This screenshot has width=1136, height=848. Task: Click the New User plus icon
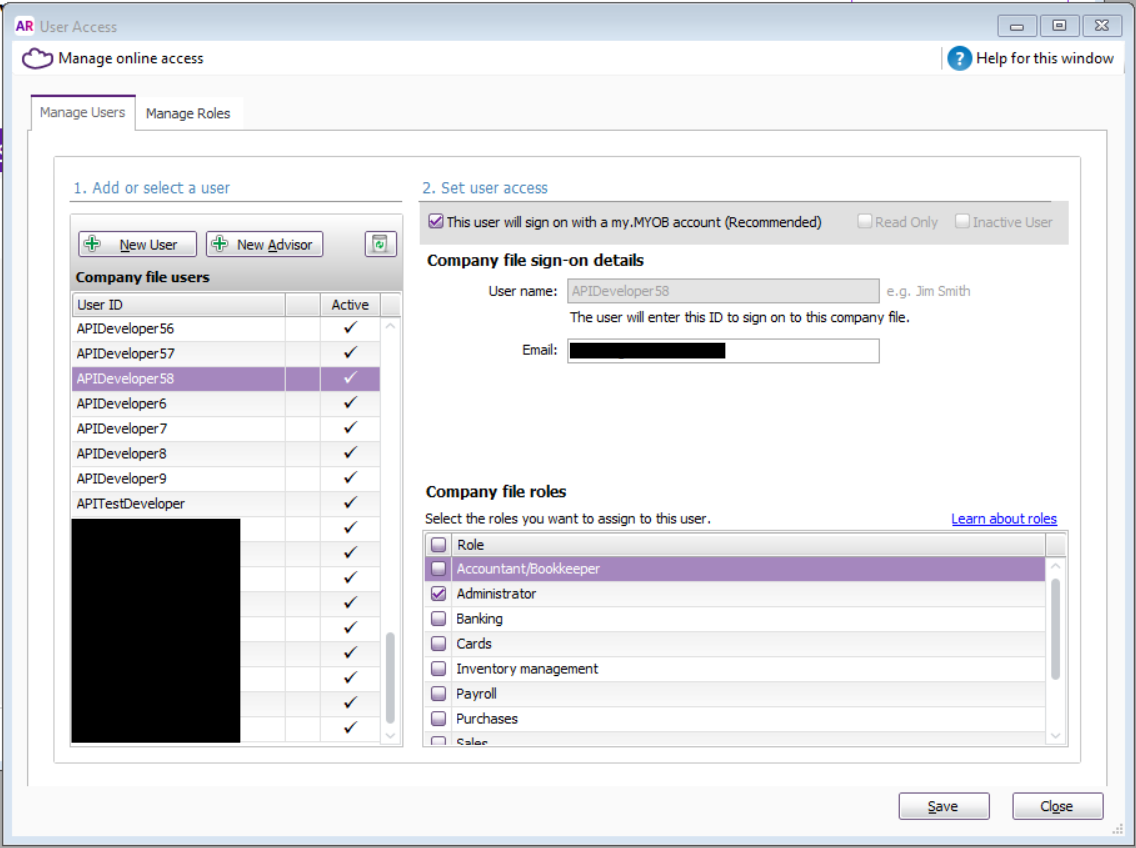point(93,244)
